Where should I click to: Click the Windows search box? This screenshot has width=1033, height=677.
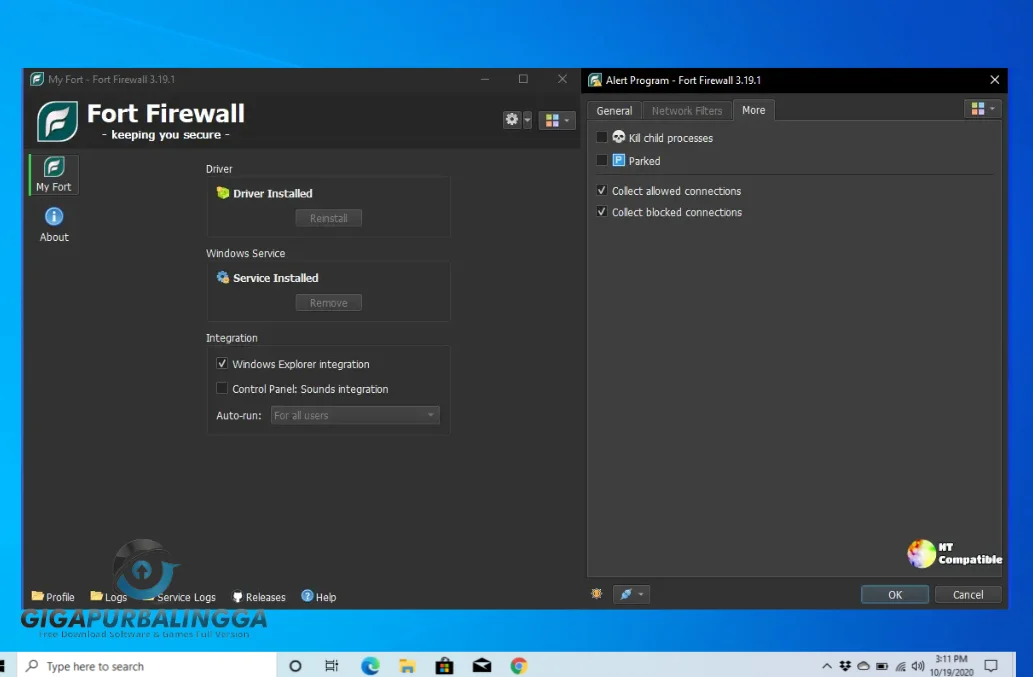click(147, 666)
